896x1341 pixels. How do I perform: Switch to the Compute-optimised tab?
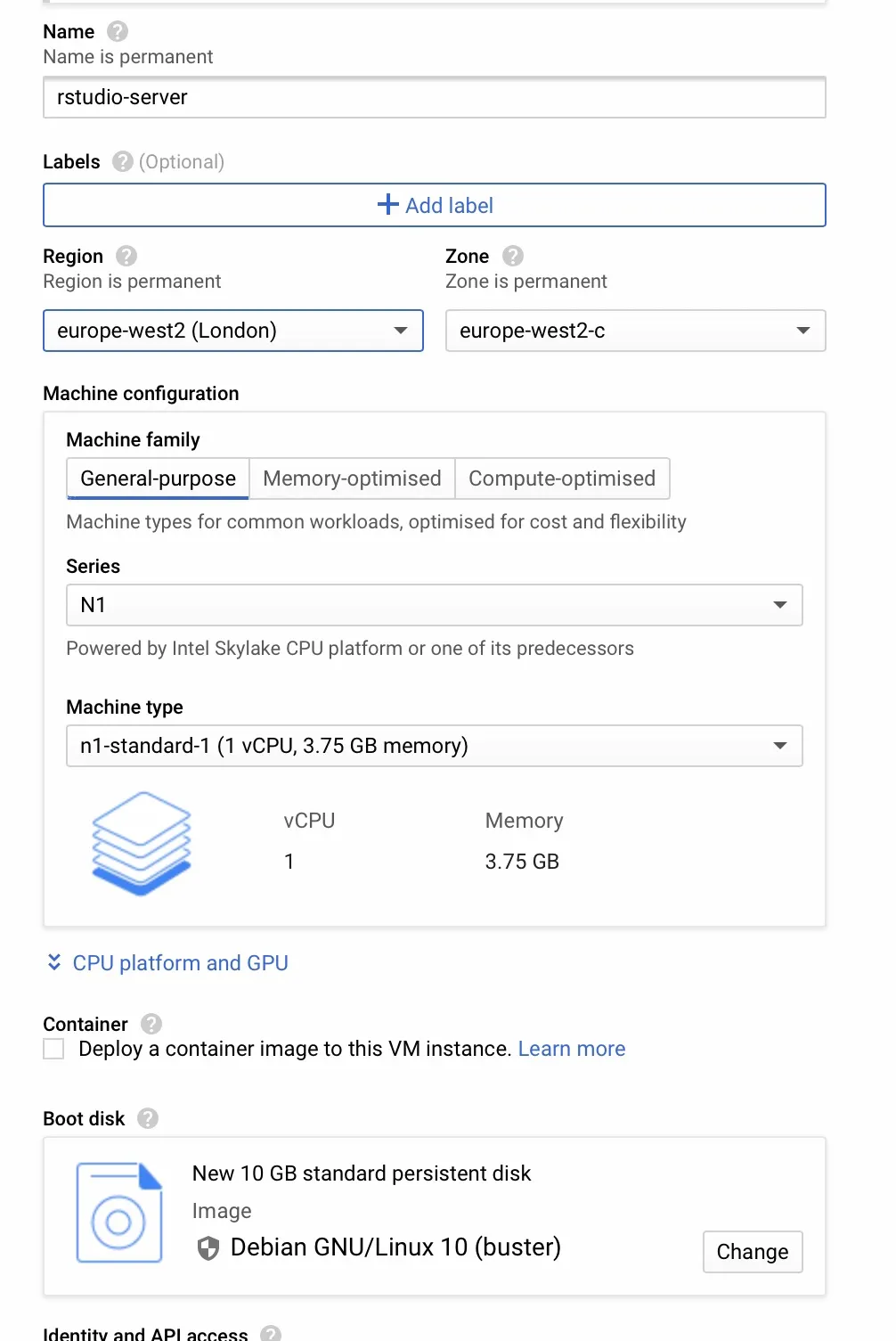point(562,478)
